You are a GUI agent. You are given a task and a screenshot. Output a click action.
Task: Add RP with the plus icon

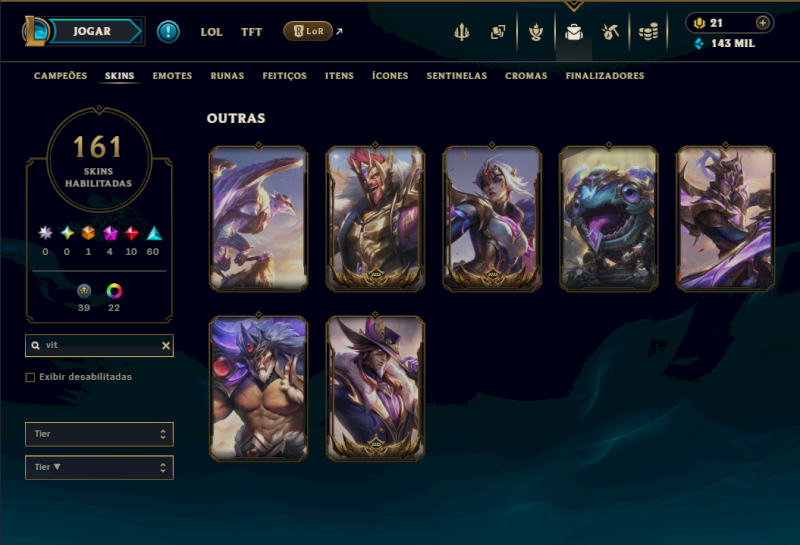(x=762, y=23)
